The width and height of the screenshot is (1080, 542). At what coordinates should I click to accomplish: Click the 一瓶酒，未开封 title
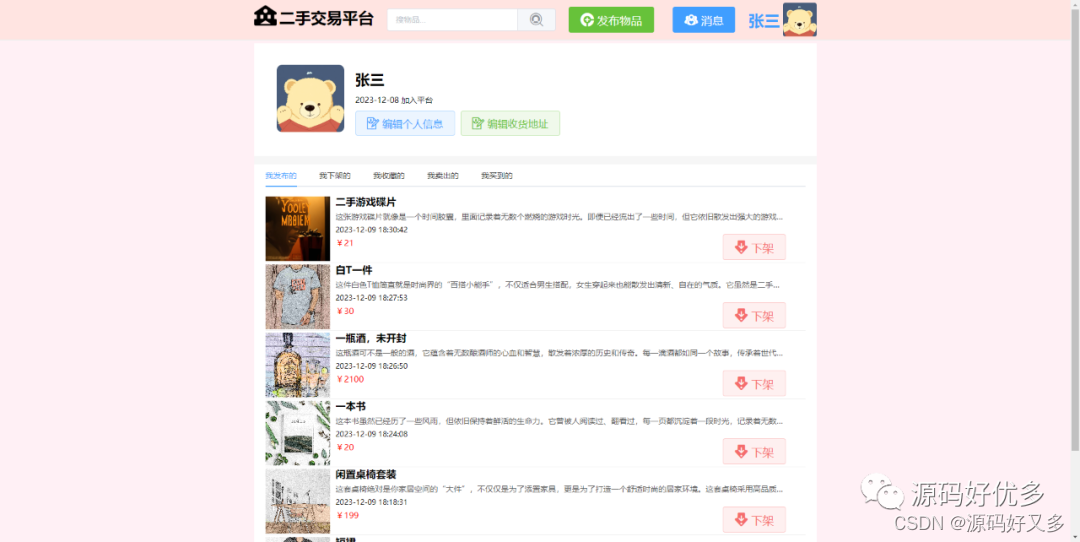pos(371,338)
